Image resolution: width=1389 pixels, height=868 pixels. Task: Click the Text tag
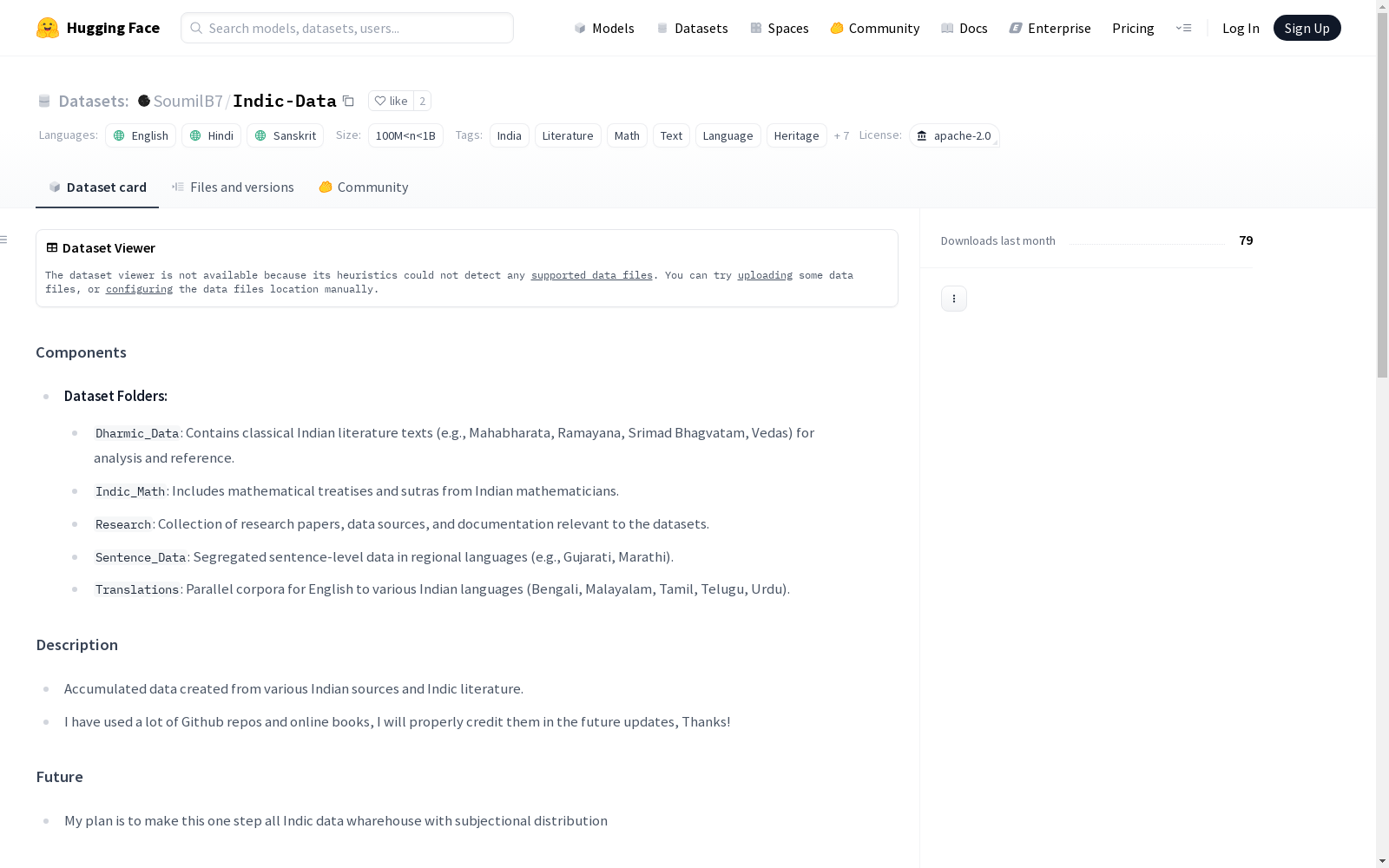671,135
